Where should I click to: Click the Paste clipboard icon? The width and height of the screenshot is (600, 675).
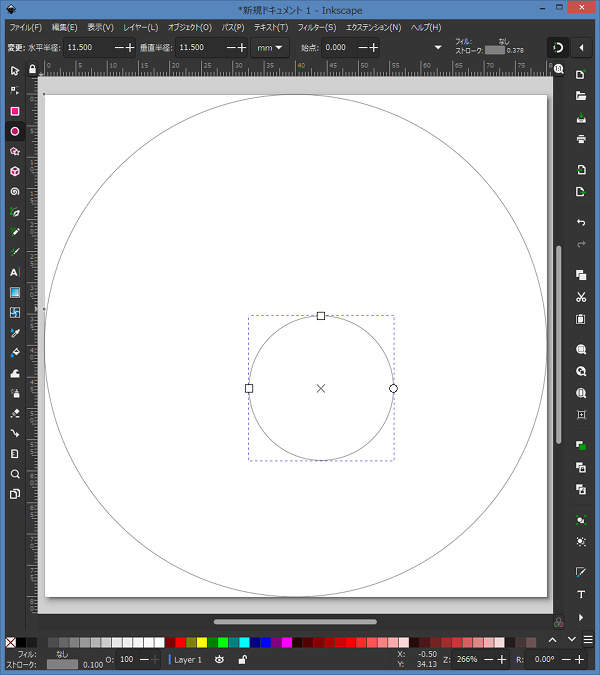point(581,319)
